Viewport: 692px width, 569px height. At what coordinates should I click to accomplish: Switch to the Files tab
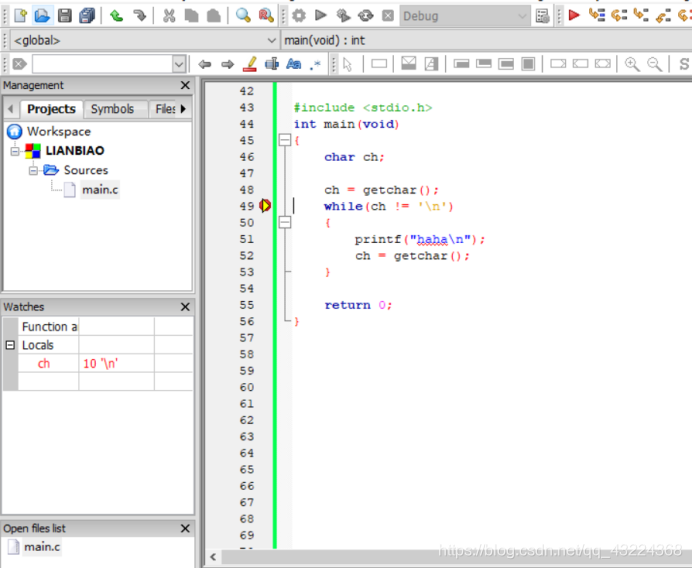(165, 109)
